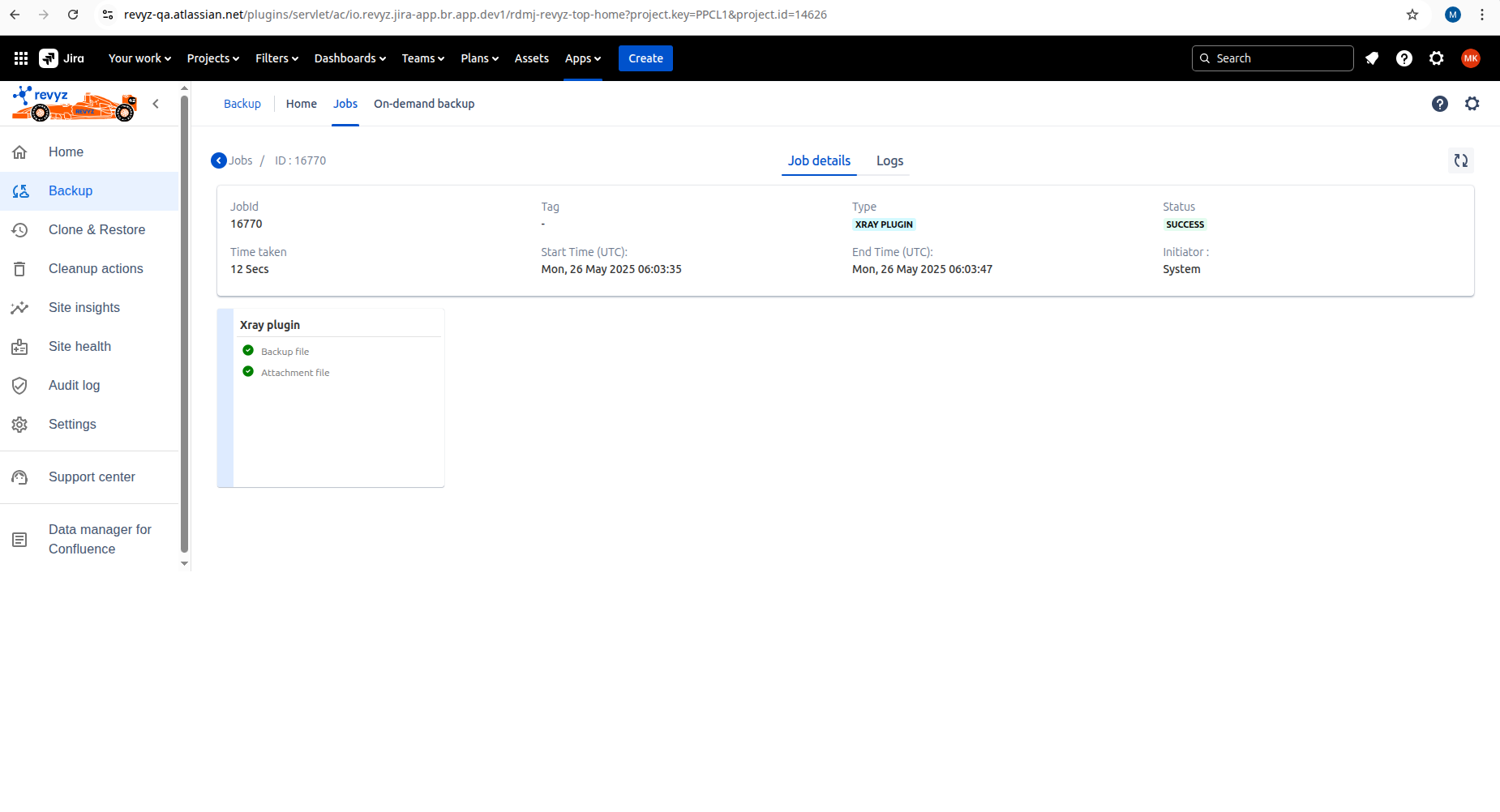The image size is (1500, 812).
Task: Open the On-demand backup tab
Action: pos(424,104)
